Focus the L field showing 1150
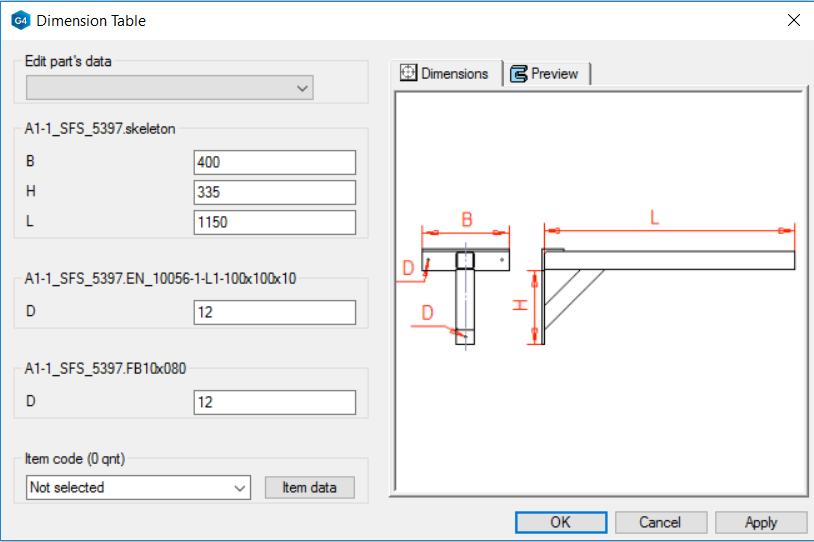The width and height of the screenshot is (814, 542). (x=274, y=222)
